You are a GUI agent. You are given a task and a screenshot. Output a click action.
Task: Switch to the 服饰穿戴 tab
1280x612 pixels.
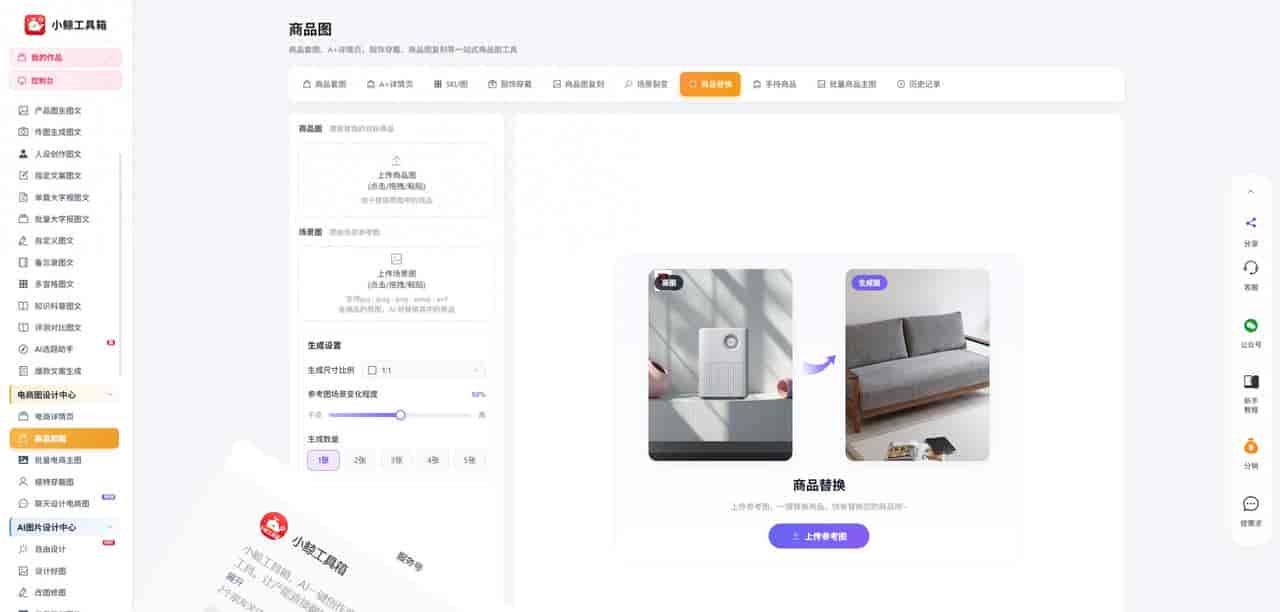pos(510,84)
